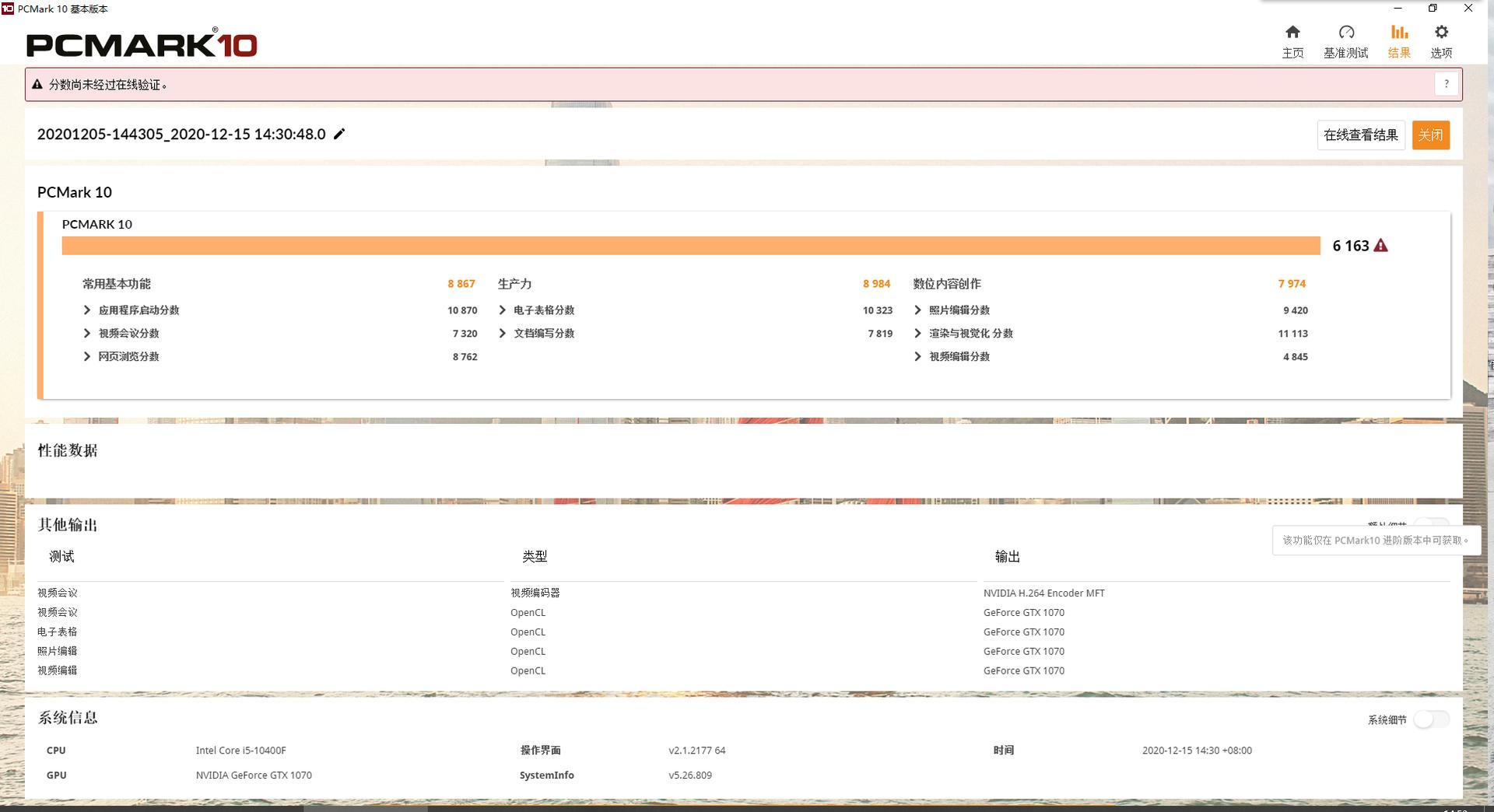Click the Intel Core i5-10400F CPU value

point(241,751)
